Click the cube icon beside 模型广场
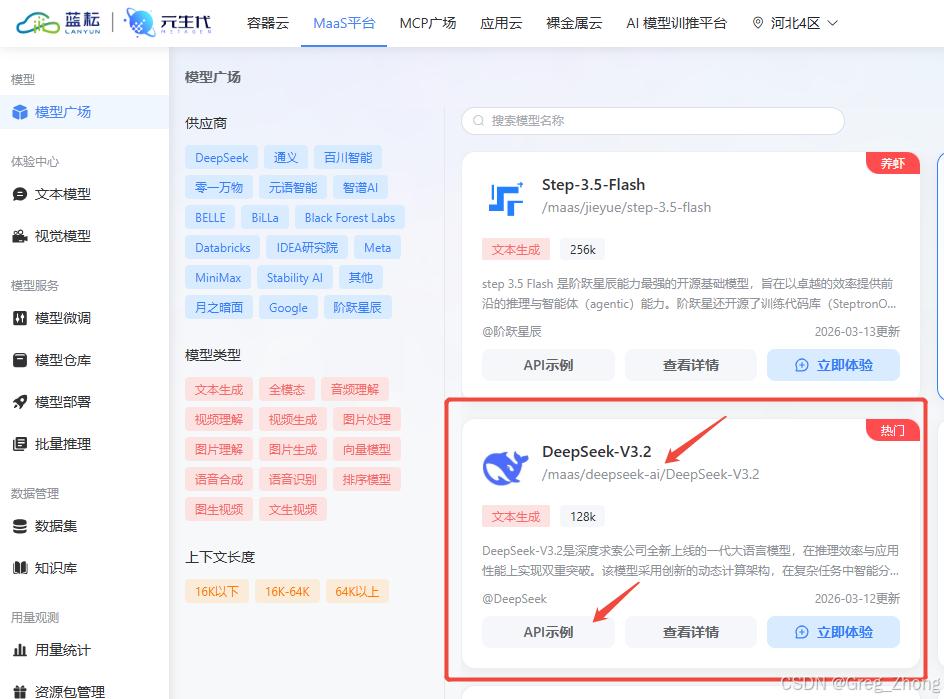Image resolution: width=944 pixels, height=699 pixels. click(20, 112)
